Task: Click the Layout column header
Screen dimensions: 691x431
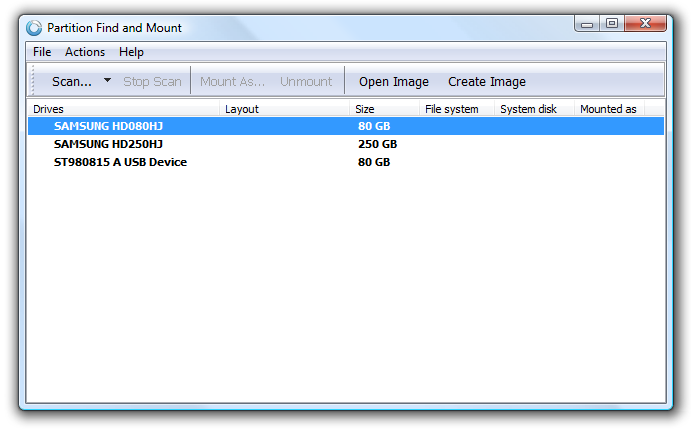Action: (285, 109)
